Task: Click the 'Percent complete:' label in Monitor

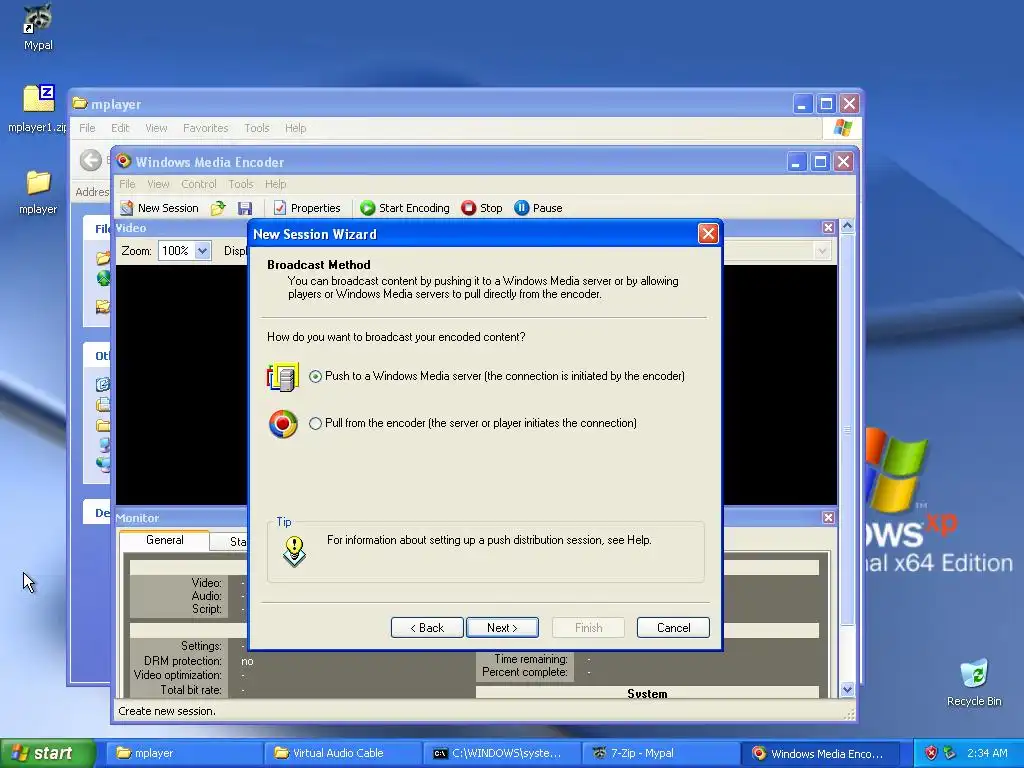Action: (525, 672)
